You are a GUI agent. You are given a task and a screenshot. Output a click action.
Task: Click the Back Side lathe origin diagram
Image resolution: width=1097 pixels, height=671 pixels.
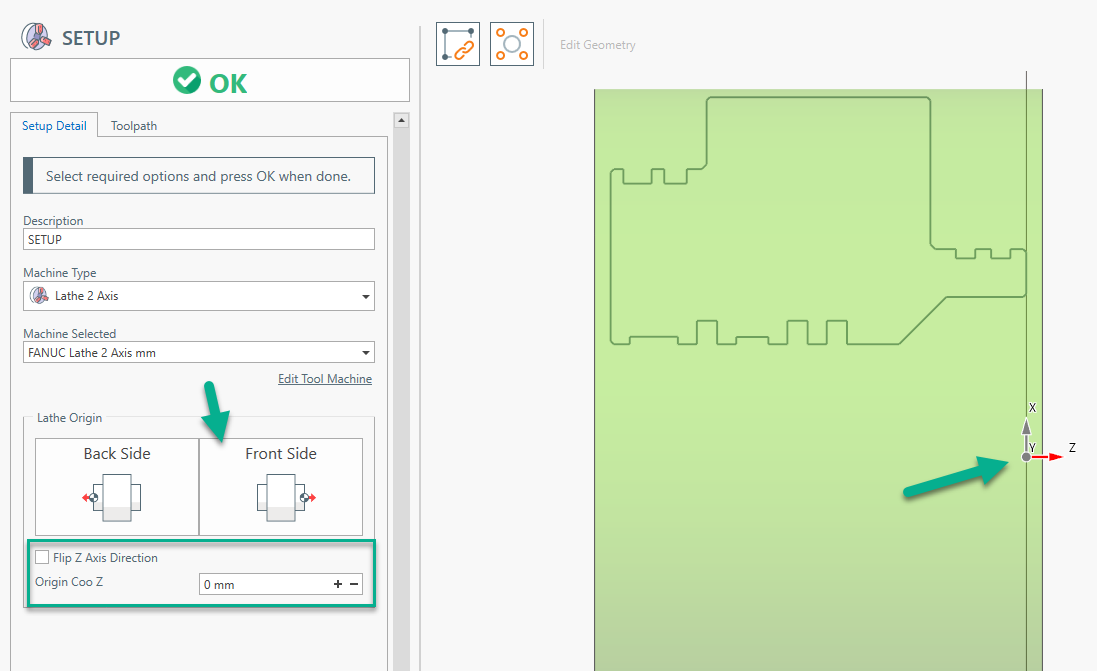[x=117, y=496]
